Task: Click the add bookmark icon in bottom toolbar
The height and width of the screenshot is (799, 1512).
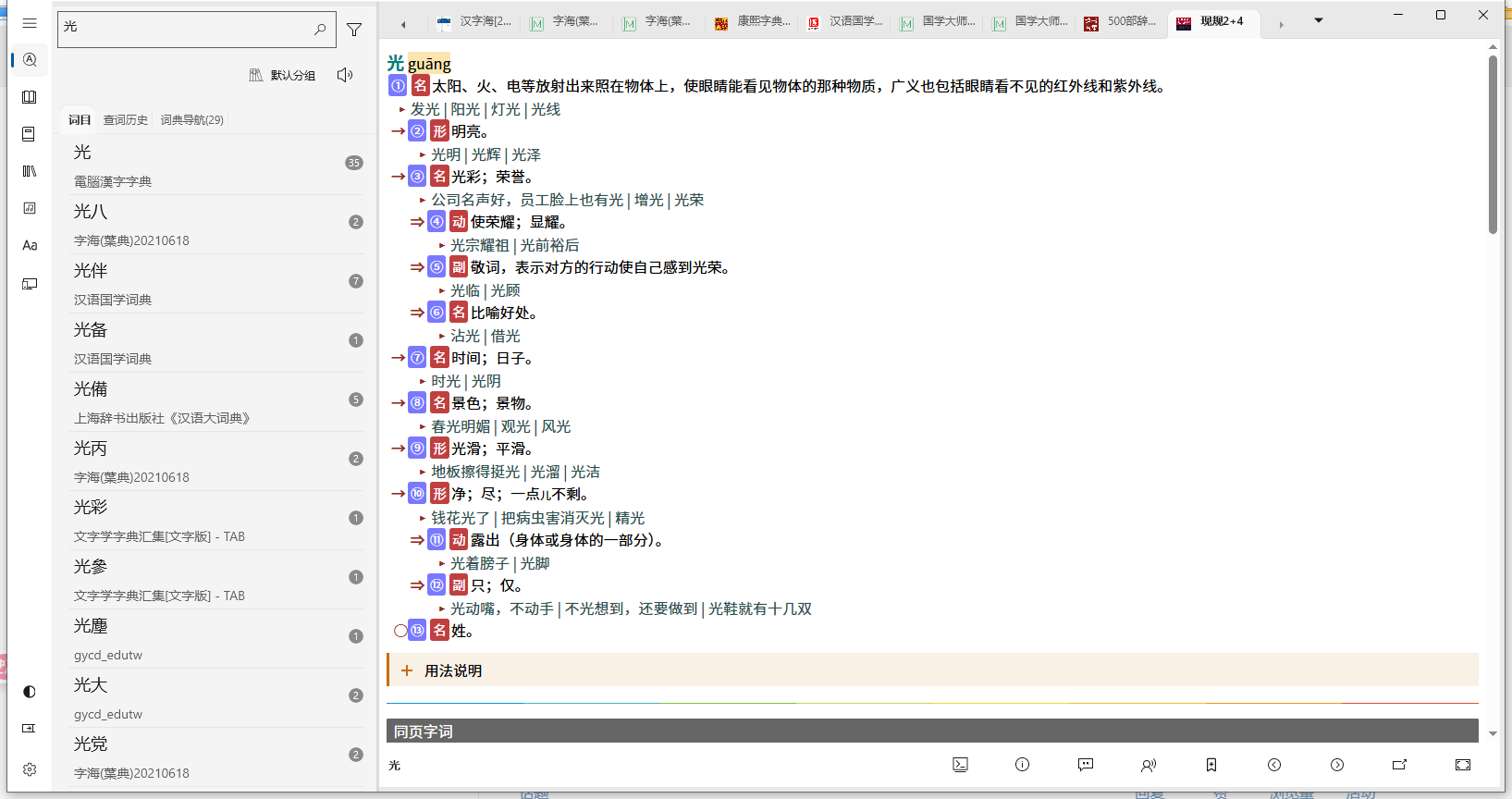Action: (1211, 765)
